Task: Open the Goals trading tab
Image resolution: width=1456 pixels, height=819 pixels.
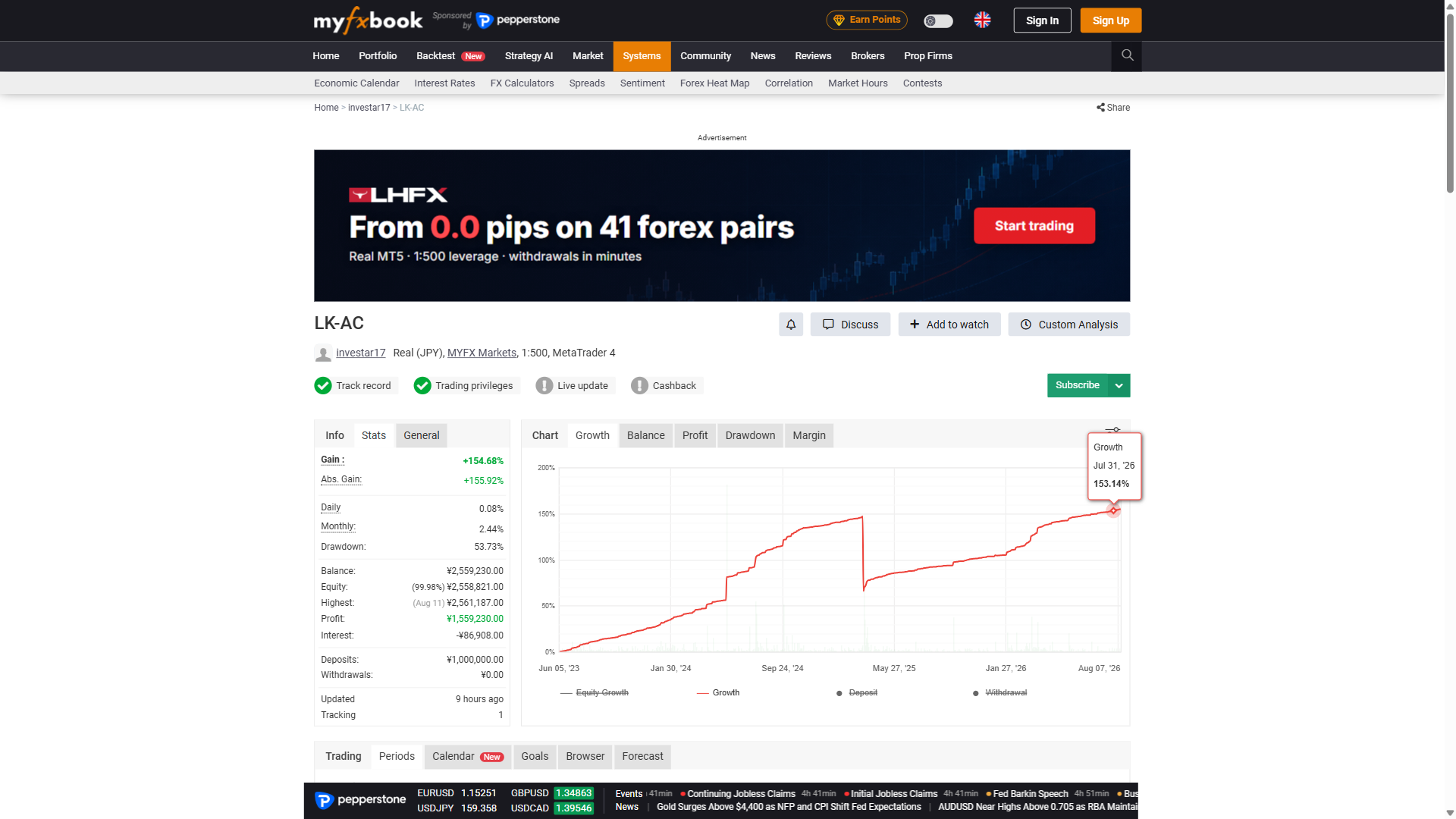Action: 535,757
